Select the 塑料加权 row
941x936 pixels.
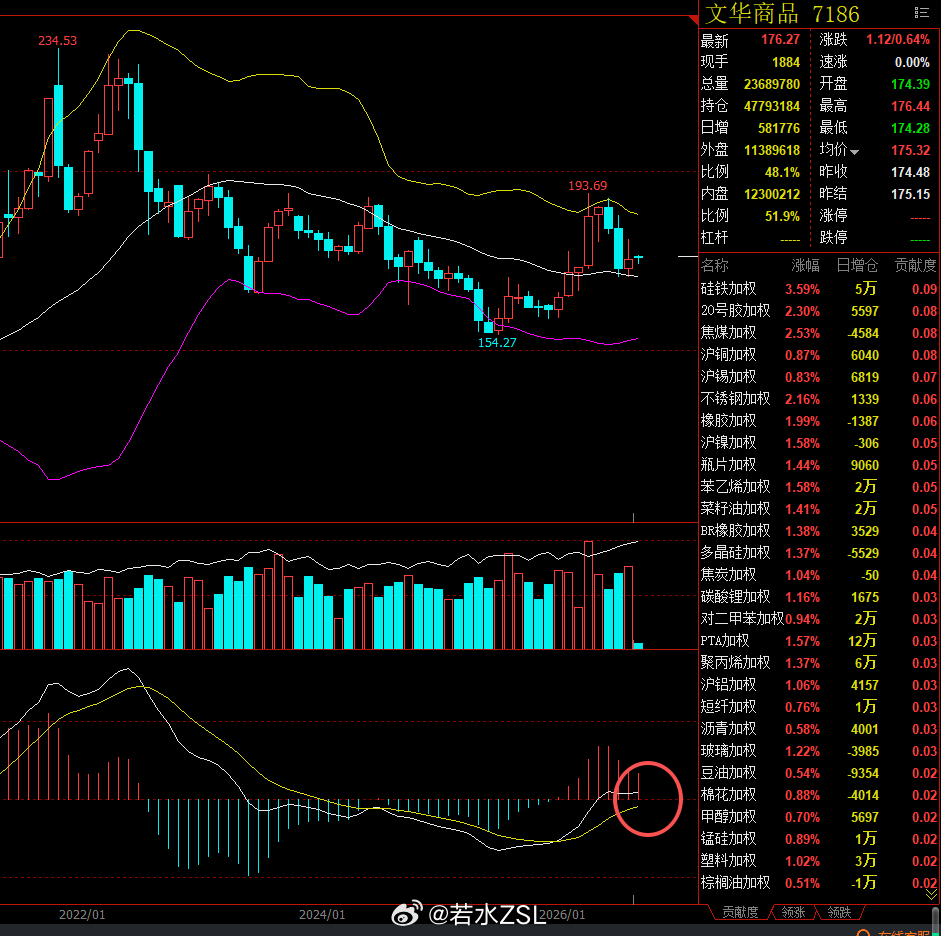click(x=819, y=861)
